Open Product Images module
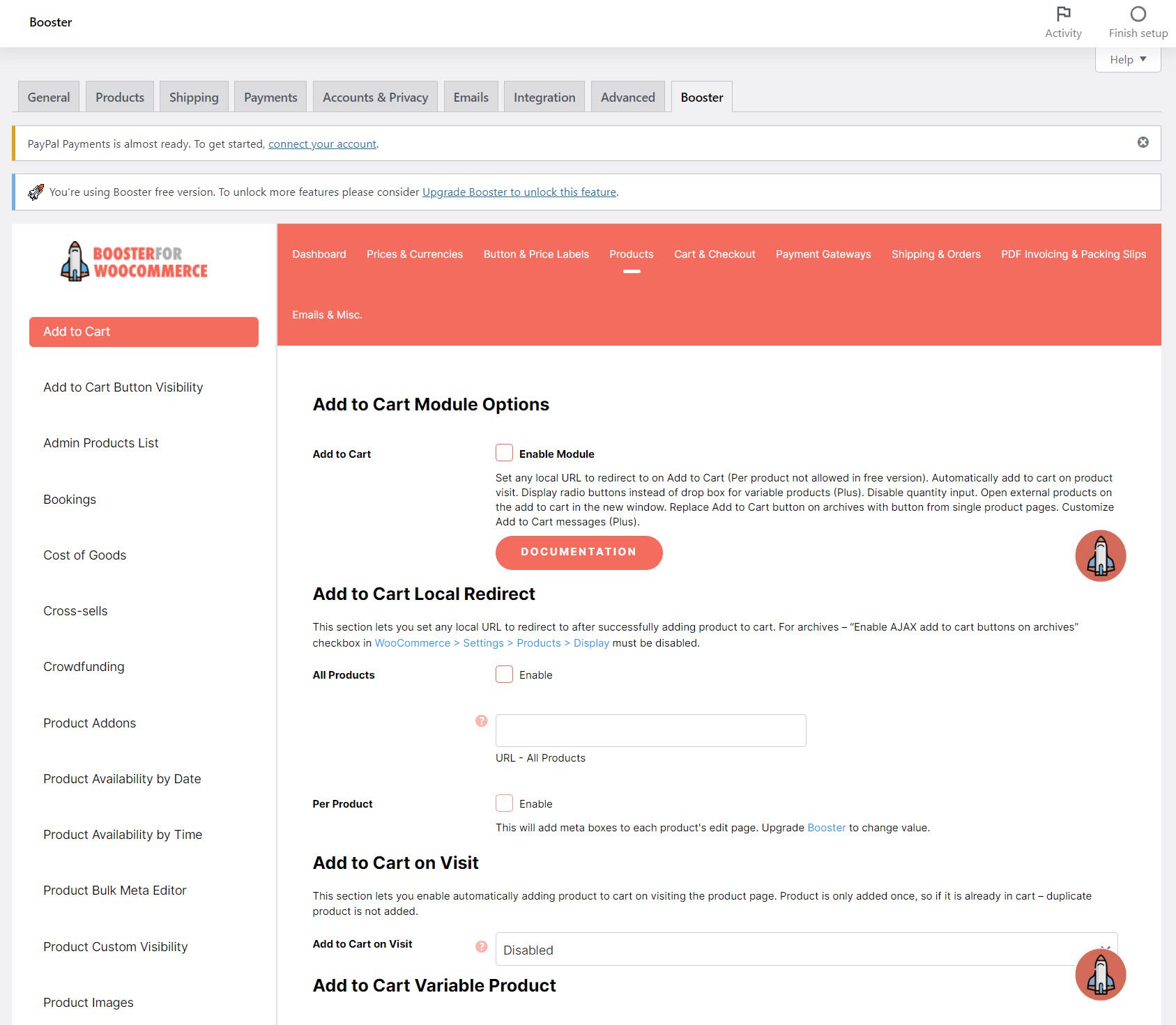The width and height of the screenshot is (1176, 1025). click(88, 1003)
